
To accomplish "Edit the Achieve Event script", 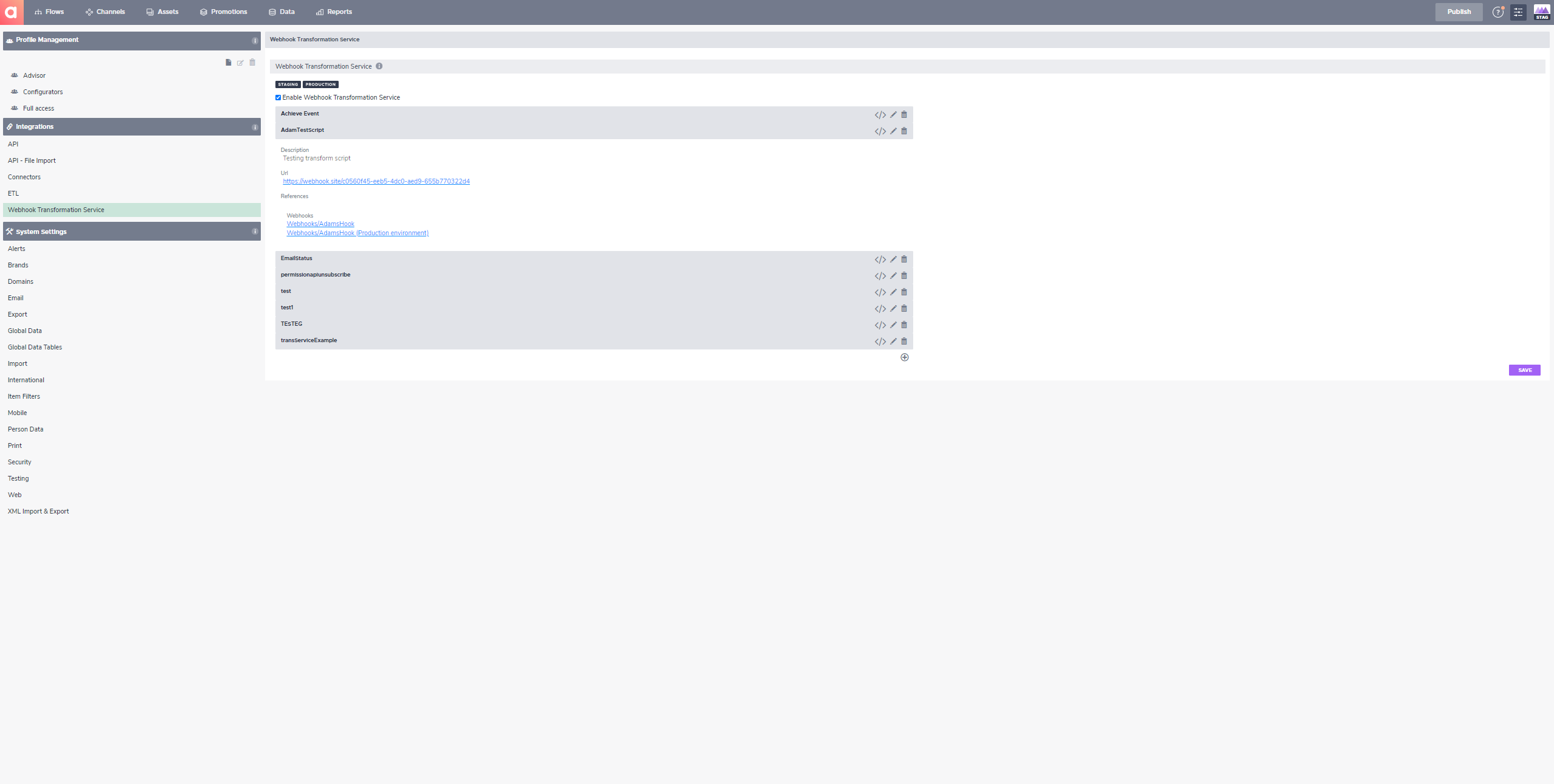I will pos(893,115).
